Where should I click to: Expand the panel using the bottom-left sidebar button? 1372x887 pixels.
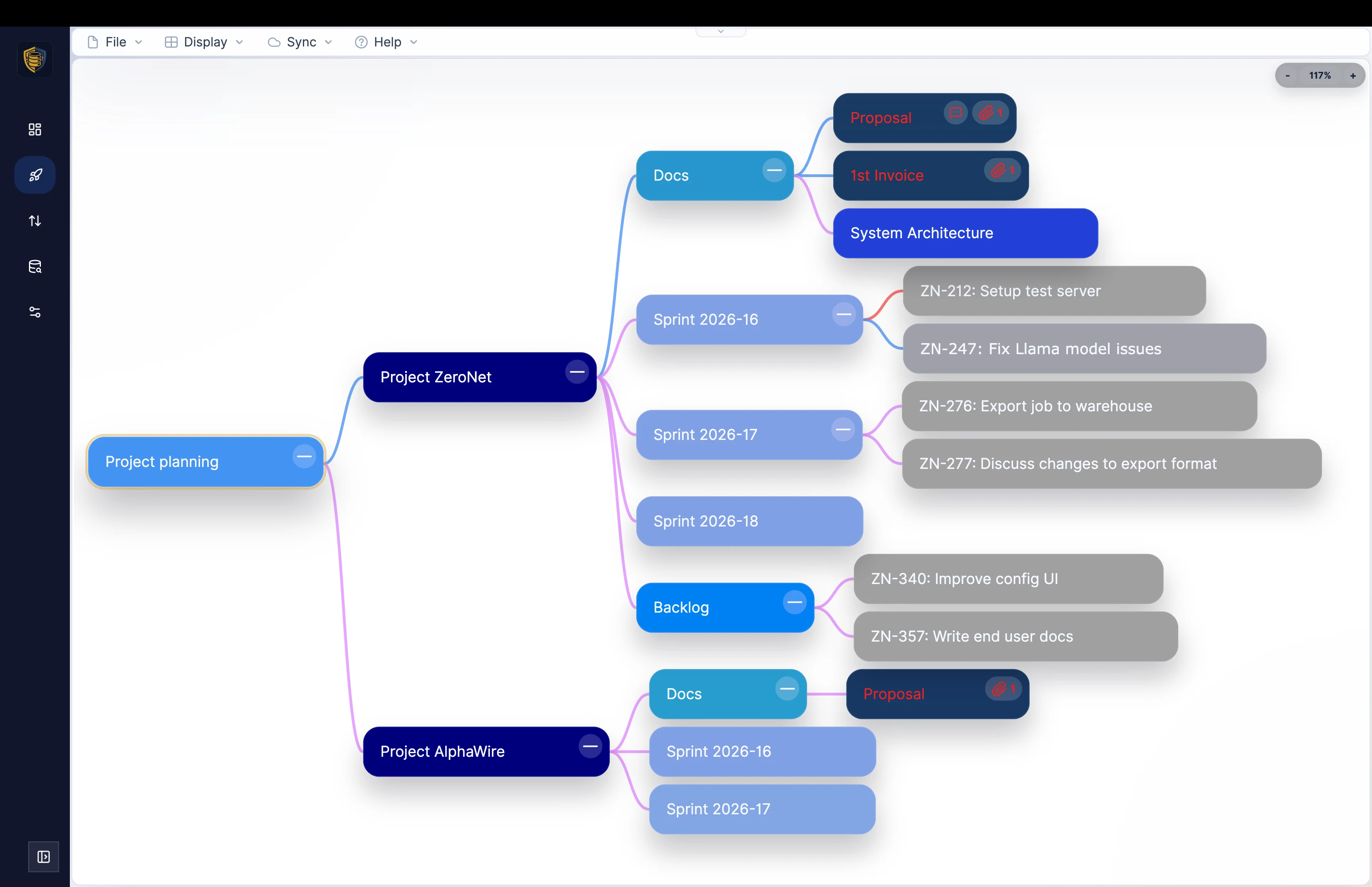pos(44,856)
